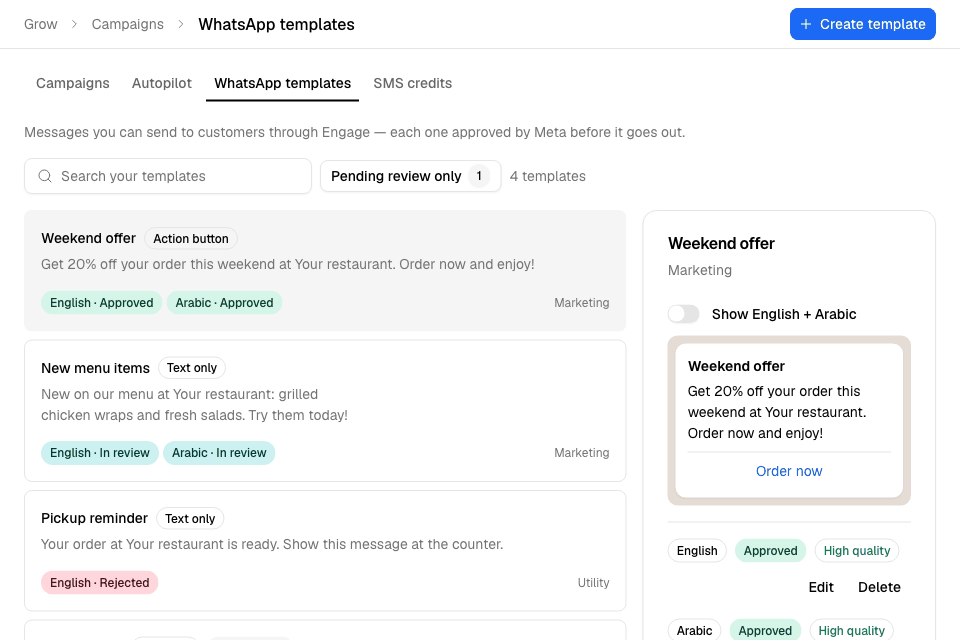Delete the English version of Weekend offer
Viewport: 960px width, 640px height.
[x=879, y=587]
